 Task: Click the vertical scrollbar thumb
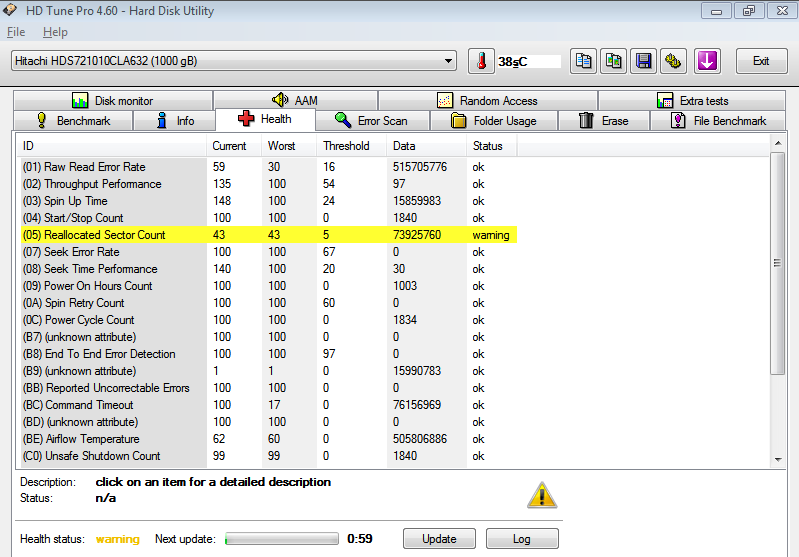click(x=778, y=263)
